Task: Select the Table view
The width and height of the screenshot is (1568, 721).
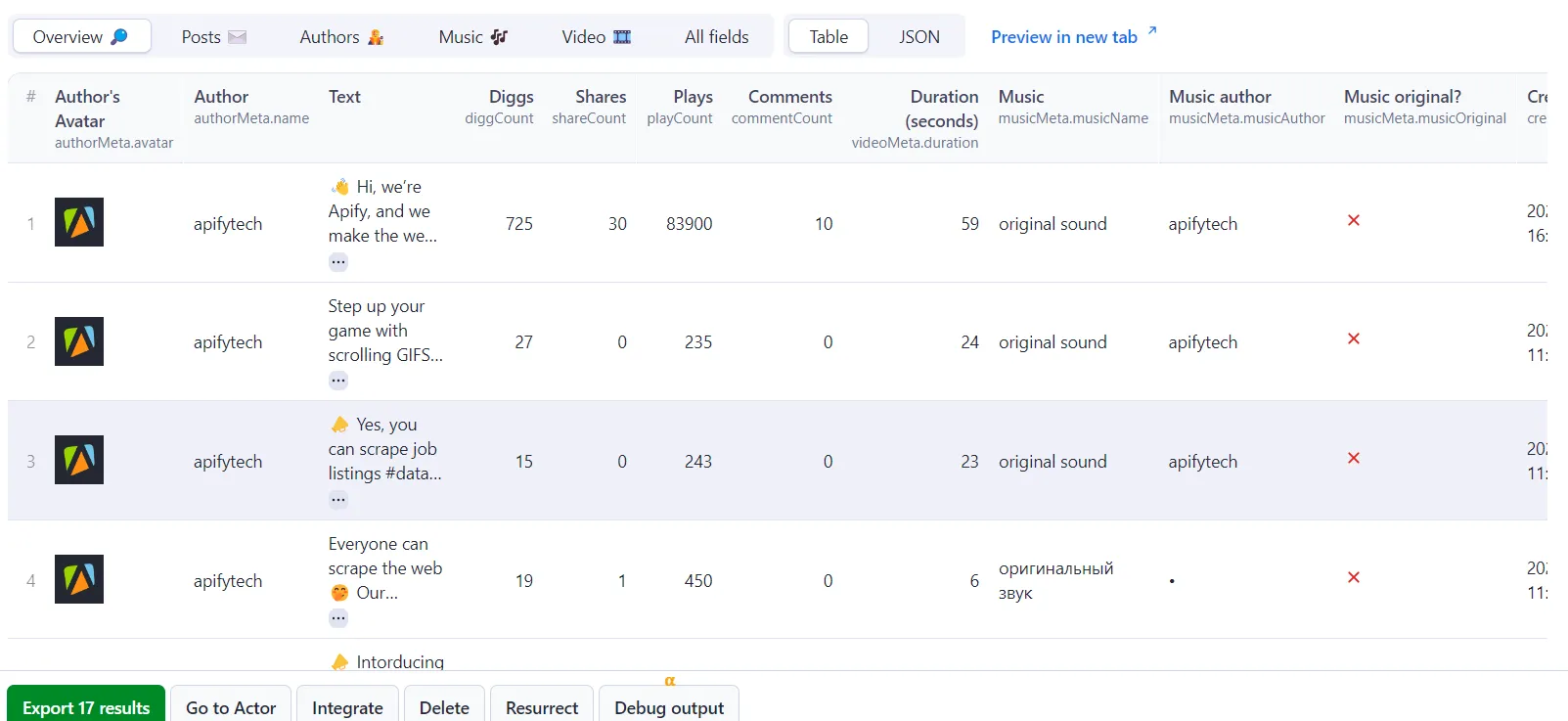Action: [x=829, y=37]
